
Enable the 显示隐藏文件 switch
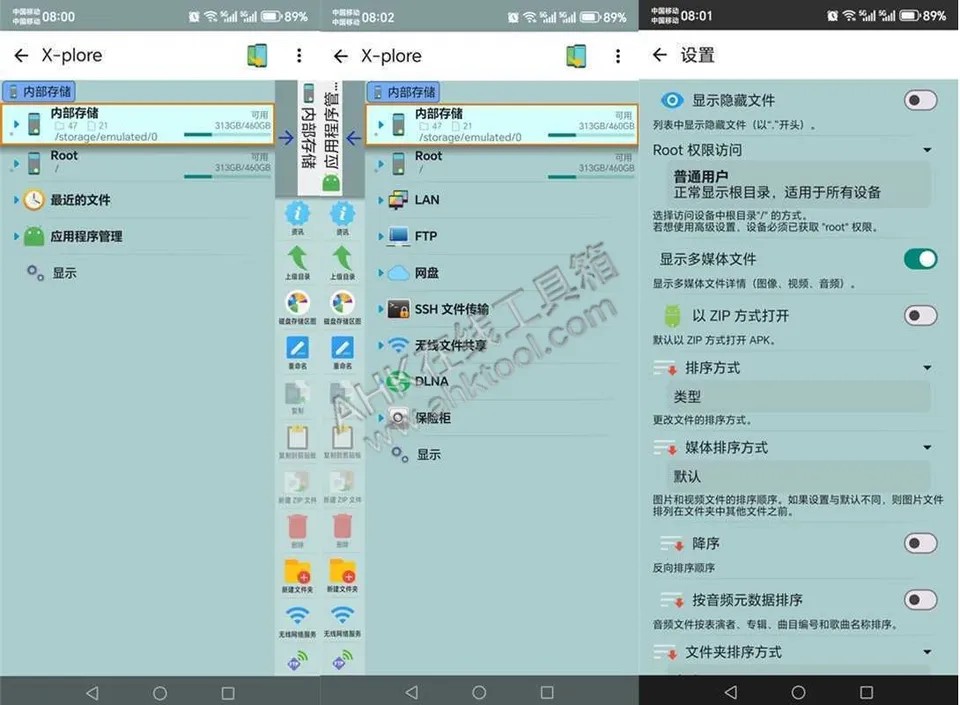coord(920,100)
